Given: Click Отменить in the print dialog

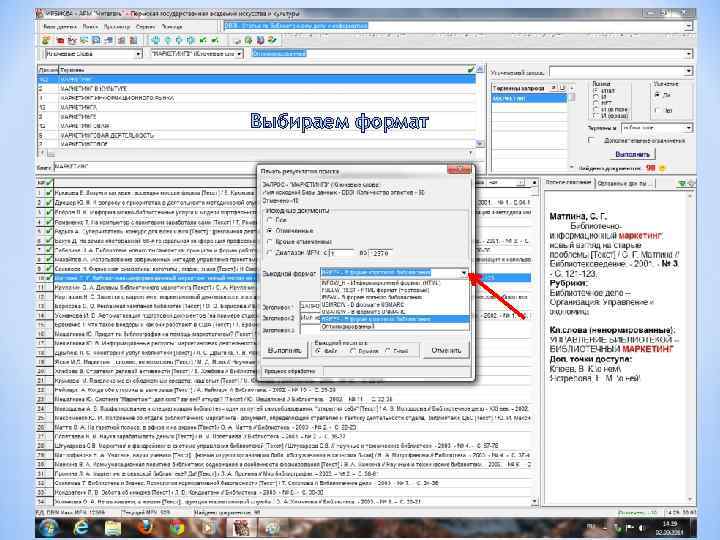Looking at the screenshot, I should click(446, 350).
